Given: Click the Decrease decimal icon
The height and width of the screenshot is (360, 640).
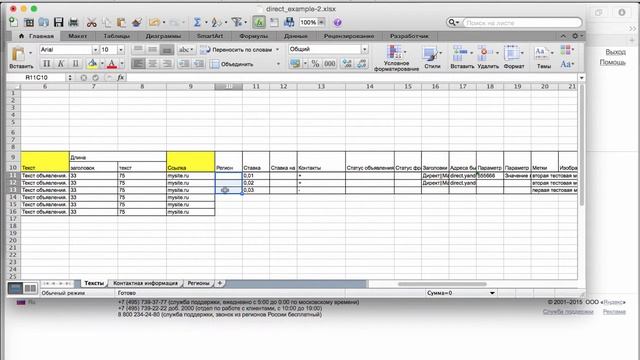Looking at the screenshot, I should (x=362, y=63).
